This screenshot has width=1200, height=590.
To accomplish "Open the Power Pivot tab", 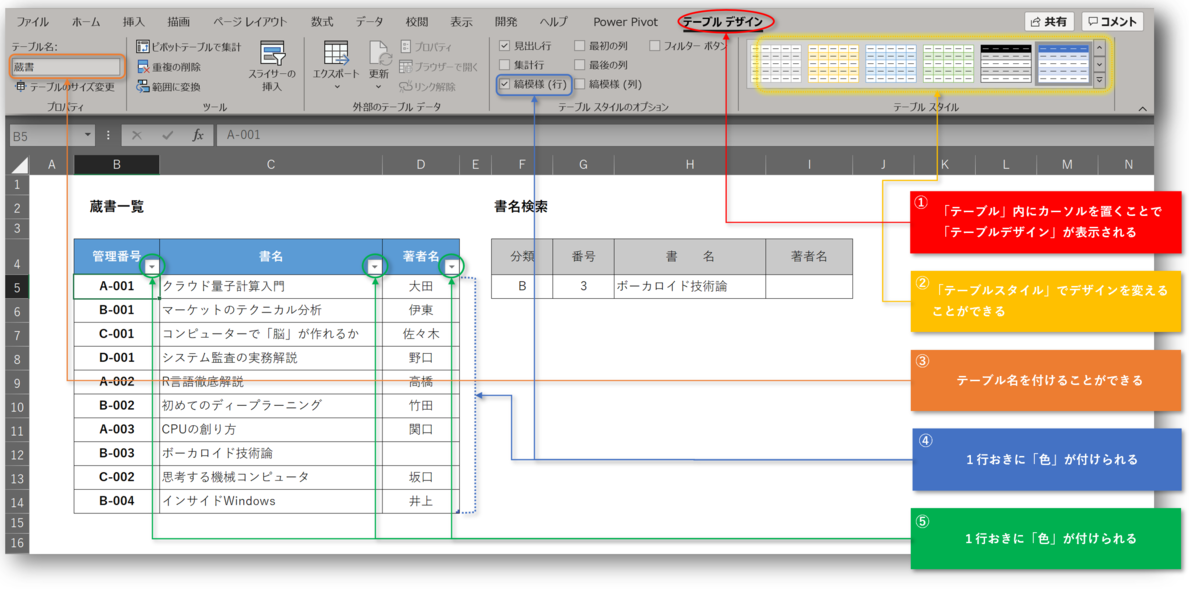I will click(625, 21).
